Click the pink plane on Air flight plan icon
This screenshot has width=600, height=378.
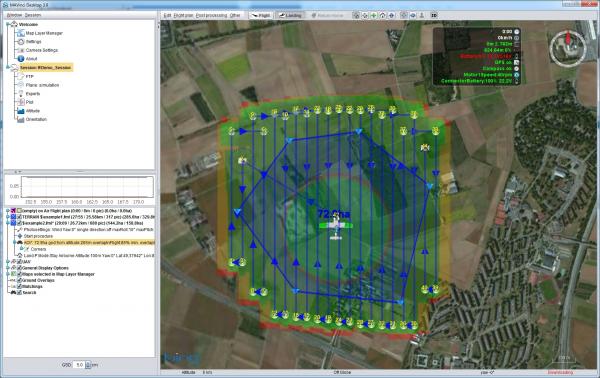pyautogui.click(x=13, y=210)
